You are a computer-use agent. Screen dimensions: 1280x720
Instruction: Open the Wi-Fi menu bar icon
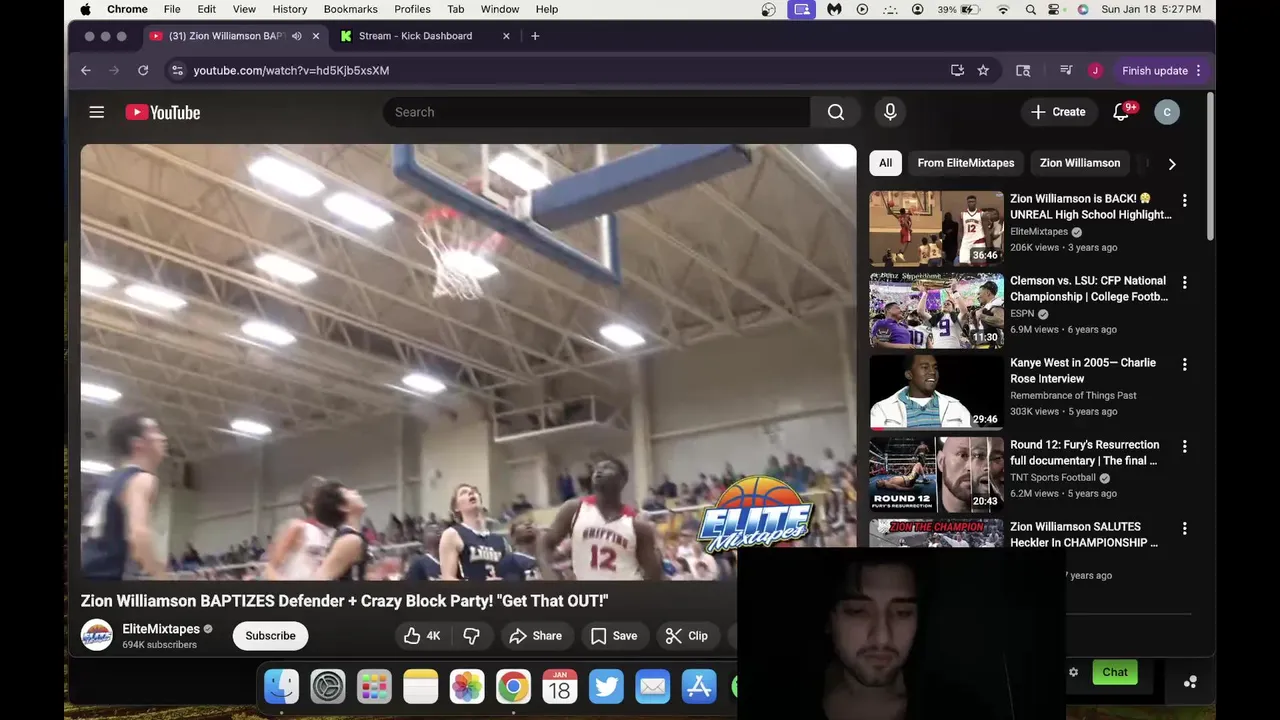coord(1003,9)
